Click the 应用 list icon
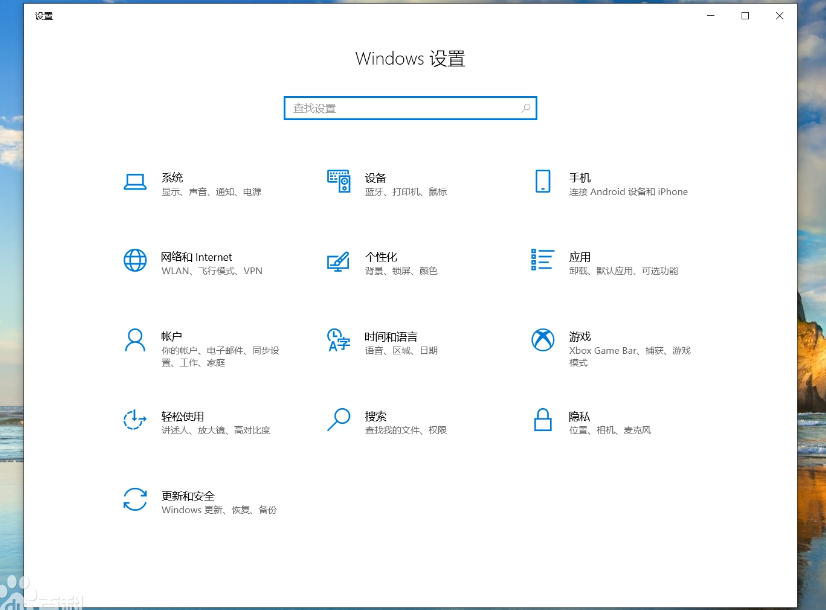Screen dimensions: 826x610 click(543, 260)
